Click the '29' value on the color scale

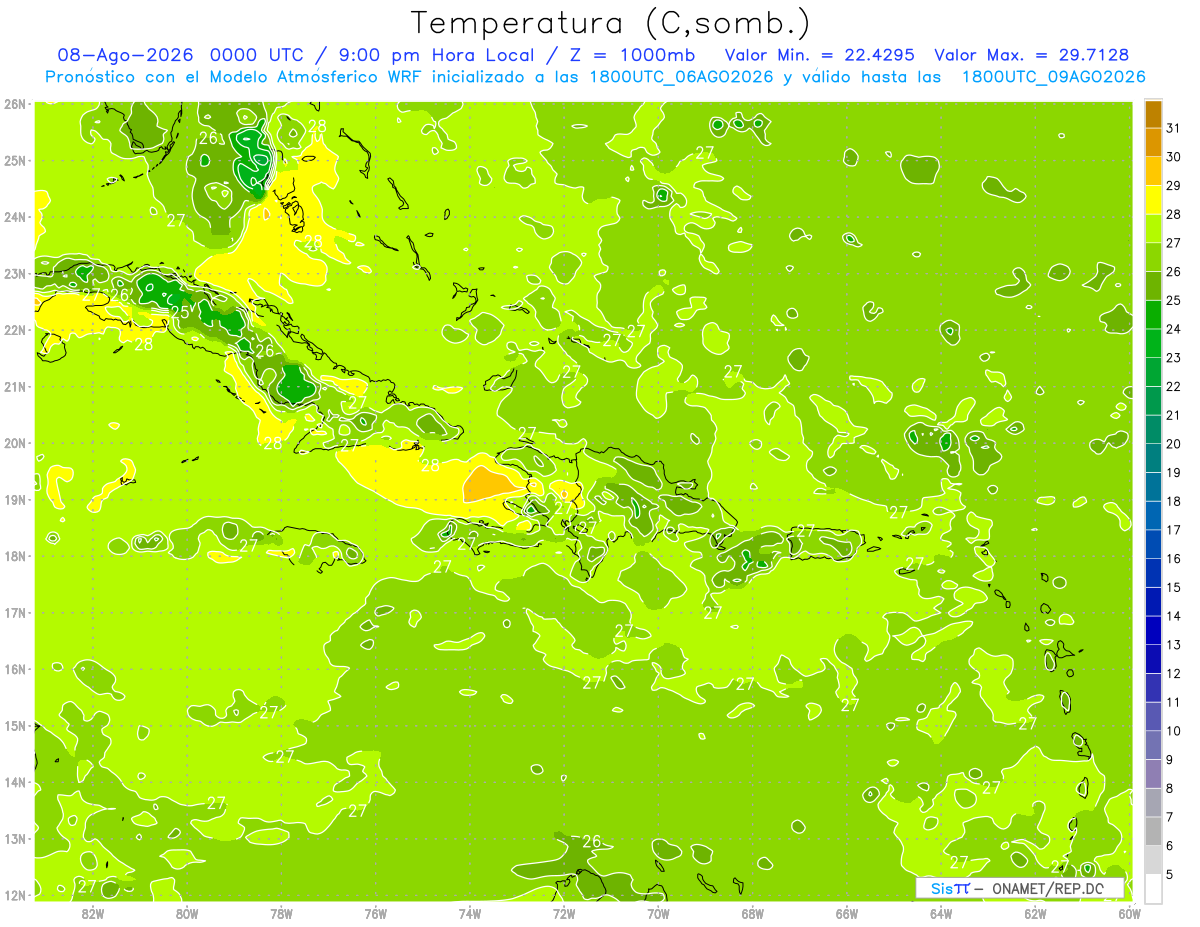[x=1174, y=186]
